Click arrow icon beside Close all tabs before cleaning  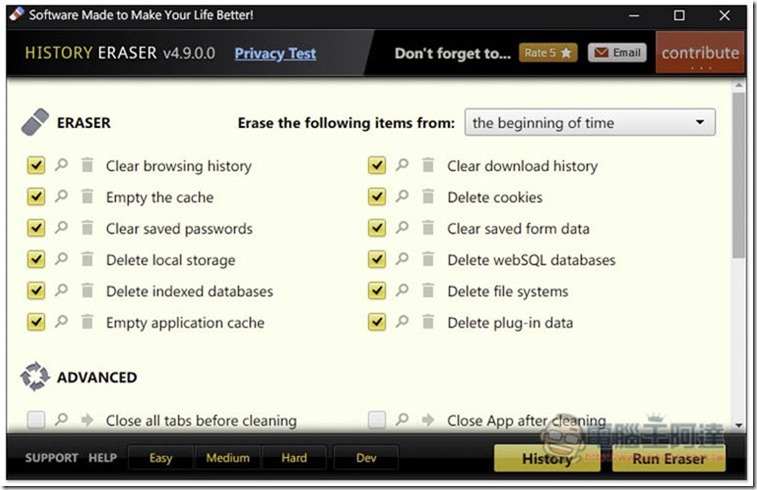(x=87, y=420)
